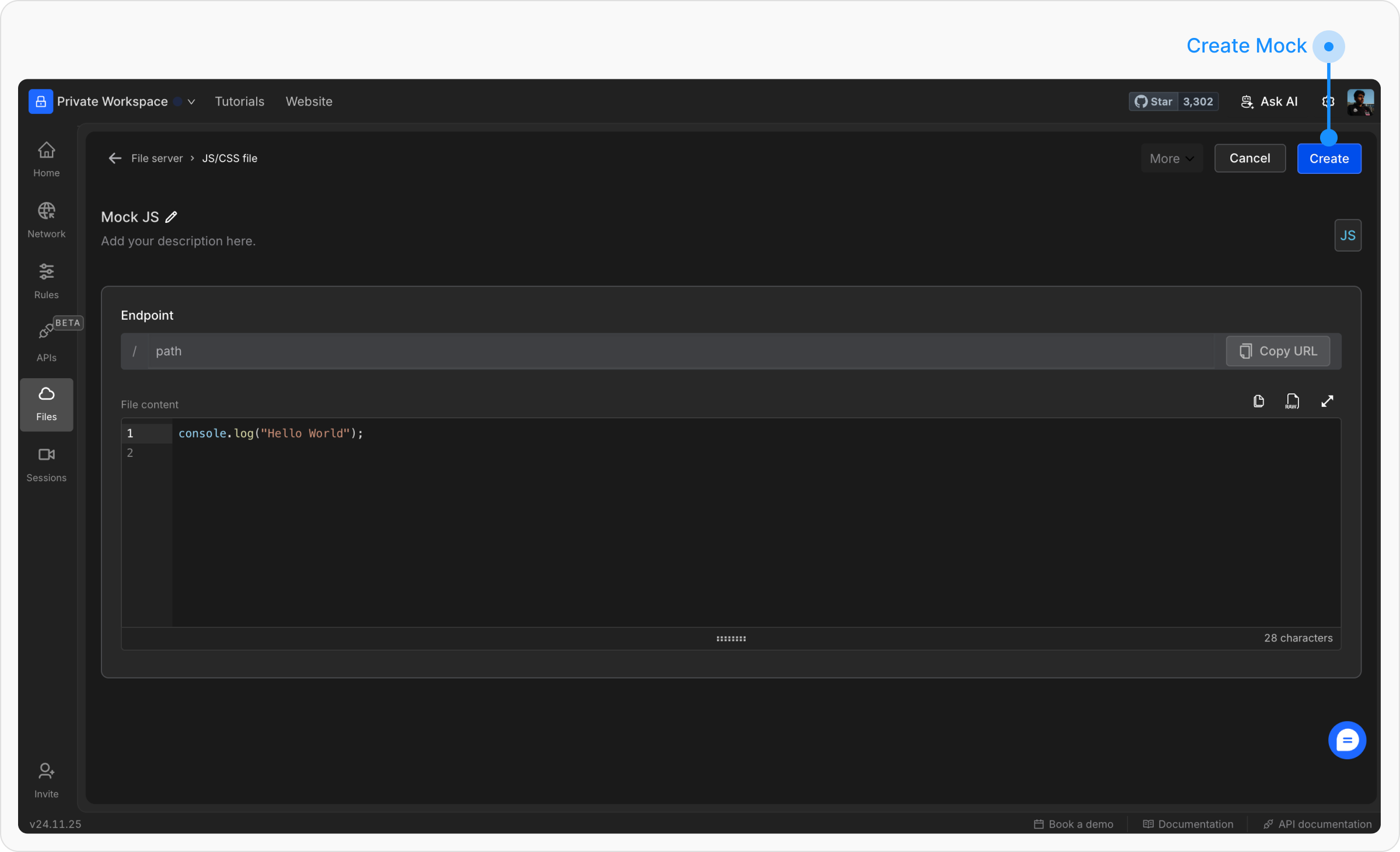Expand the Private Workspace dropdown
The width and height of the screenshot is (1400, 852).
[x=191, y=102]
